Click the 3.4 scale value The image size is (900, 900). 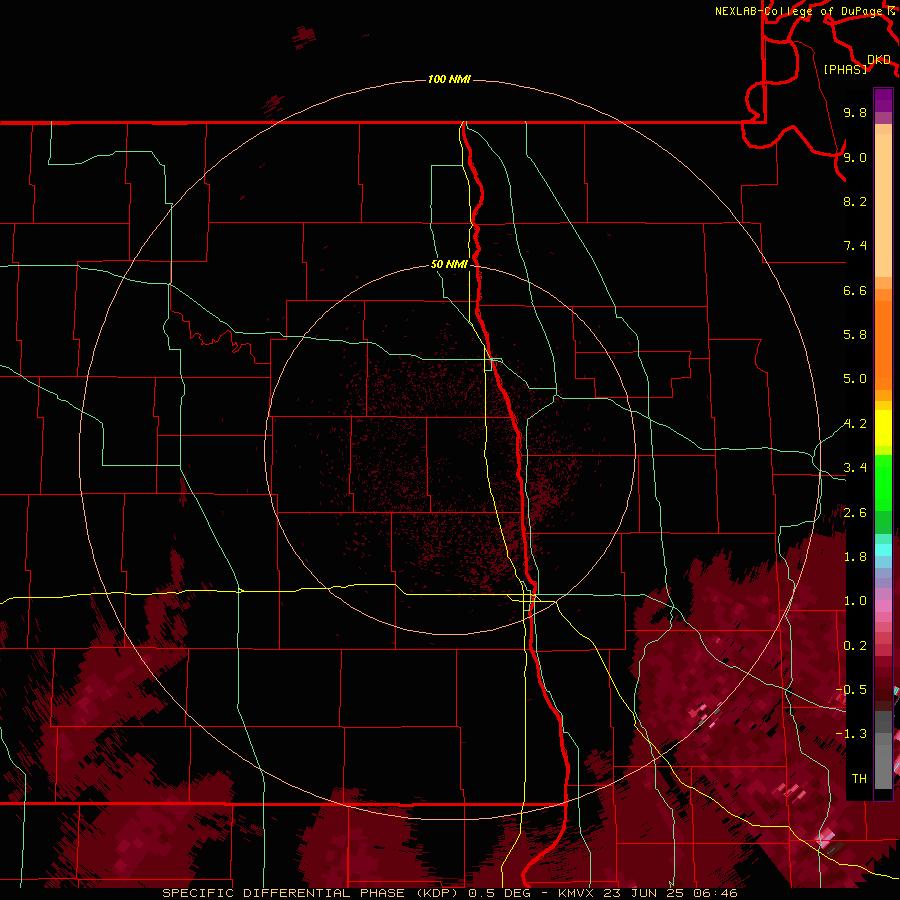[x=855, y=468]
